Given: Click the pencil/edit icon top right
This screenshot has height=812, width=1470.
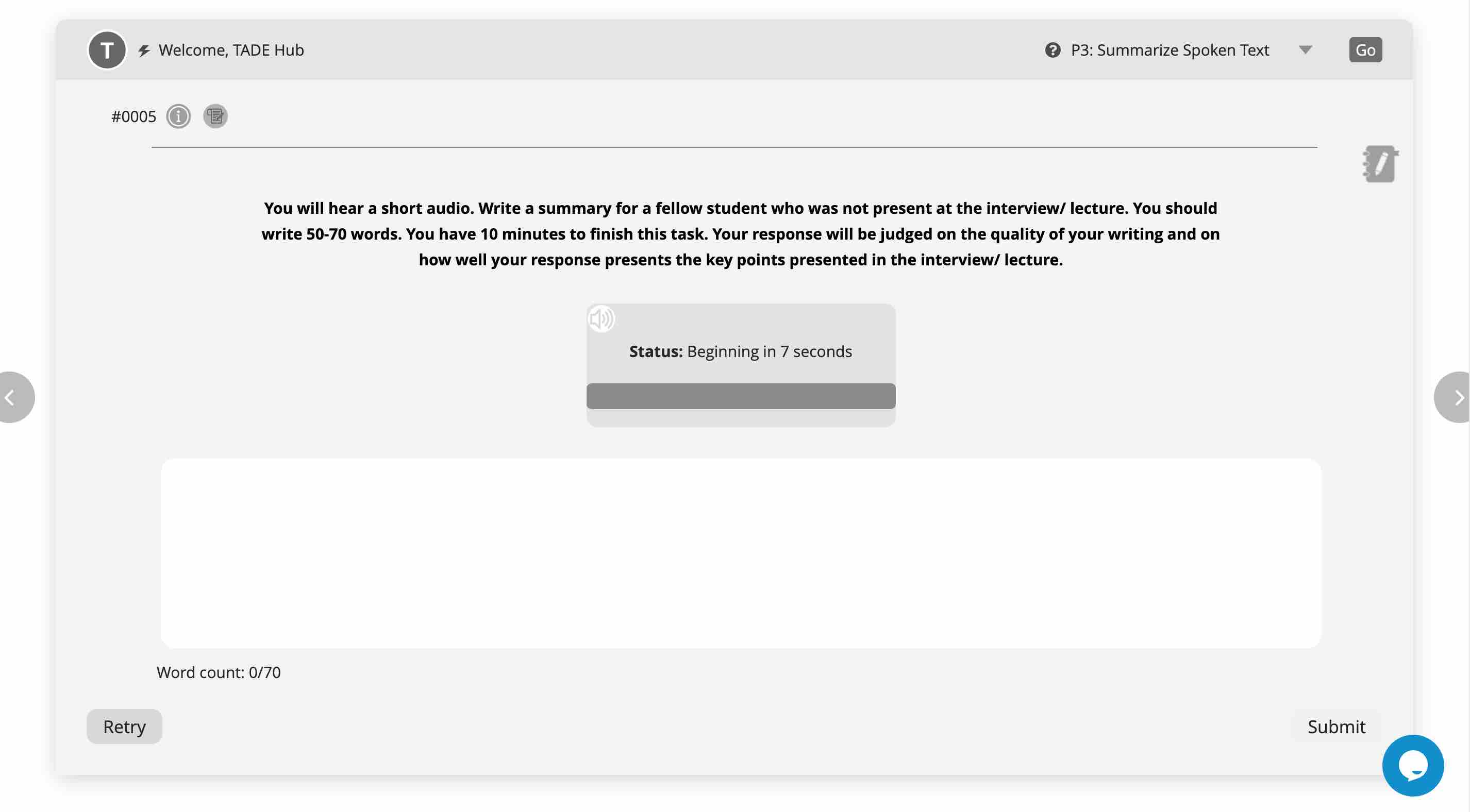Looking at the screenshot, I should click(1378, 163).
